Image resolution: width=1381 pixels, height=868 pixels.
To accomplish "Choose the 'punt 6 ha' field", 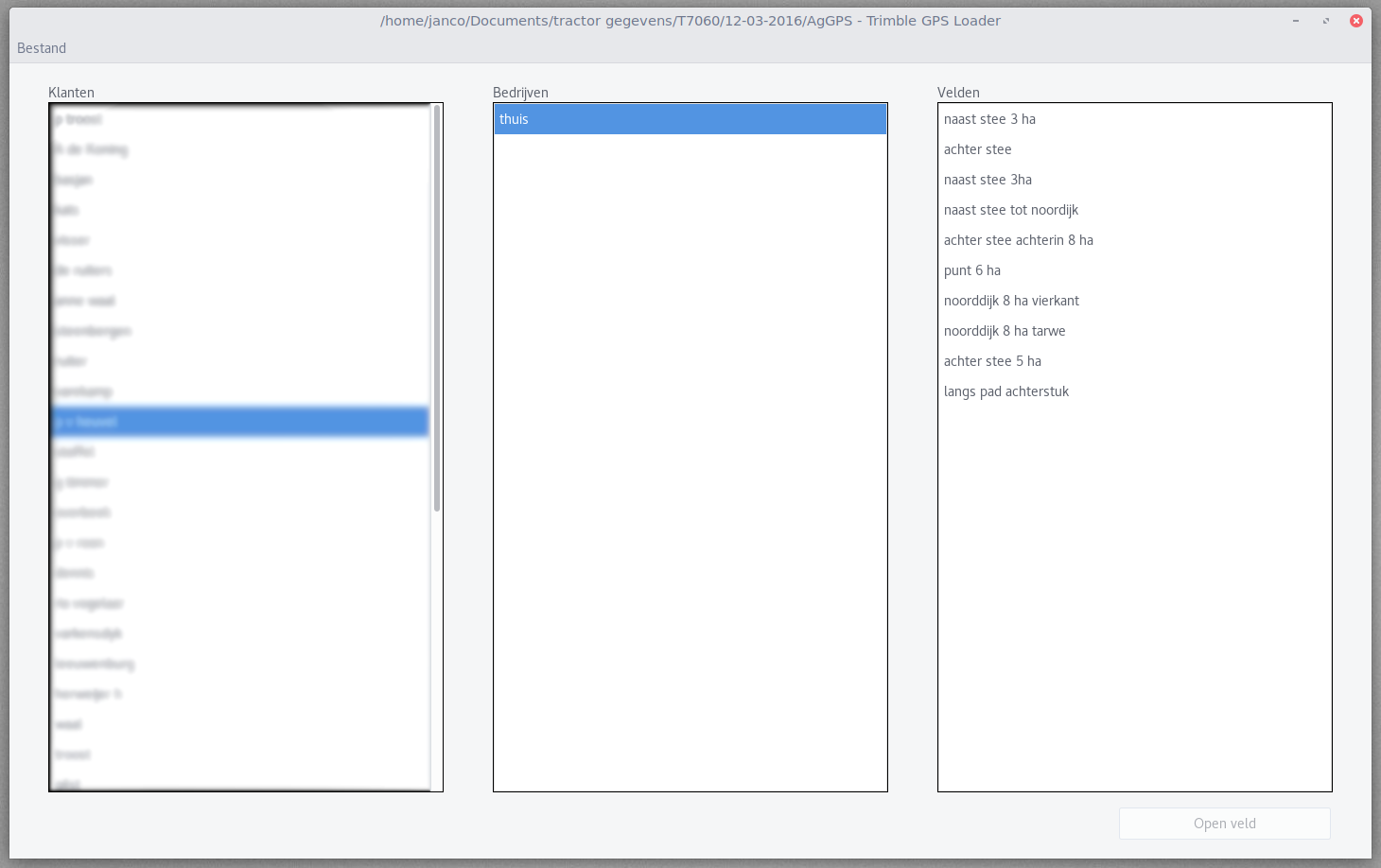I will (971, 270).
